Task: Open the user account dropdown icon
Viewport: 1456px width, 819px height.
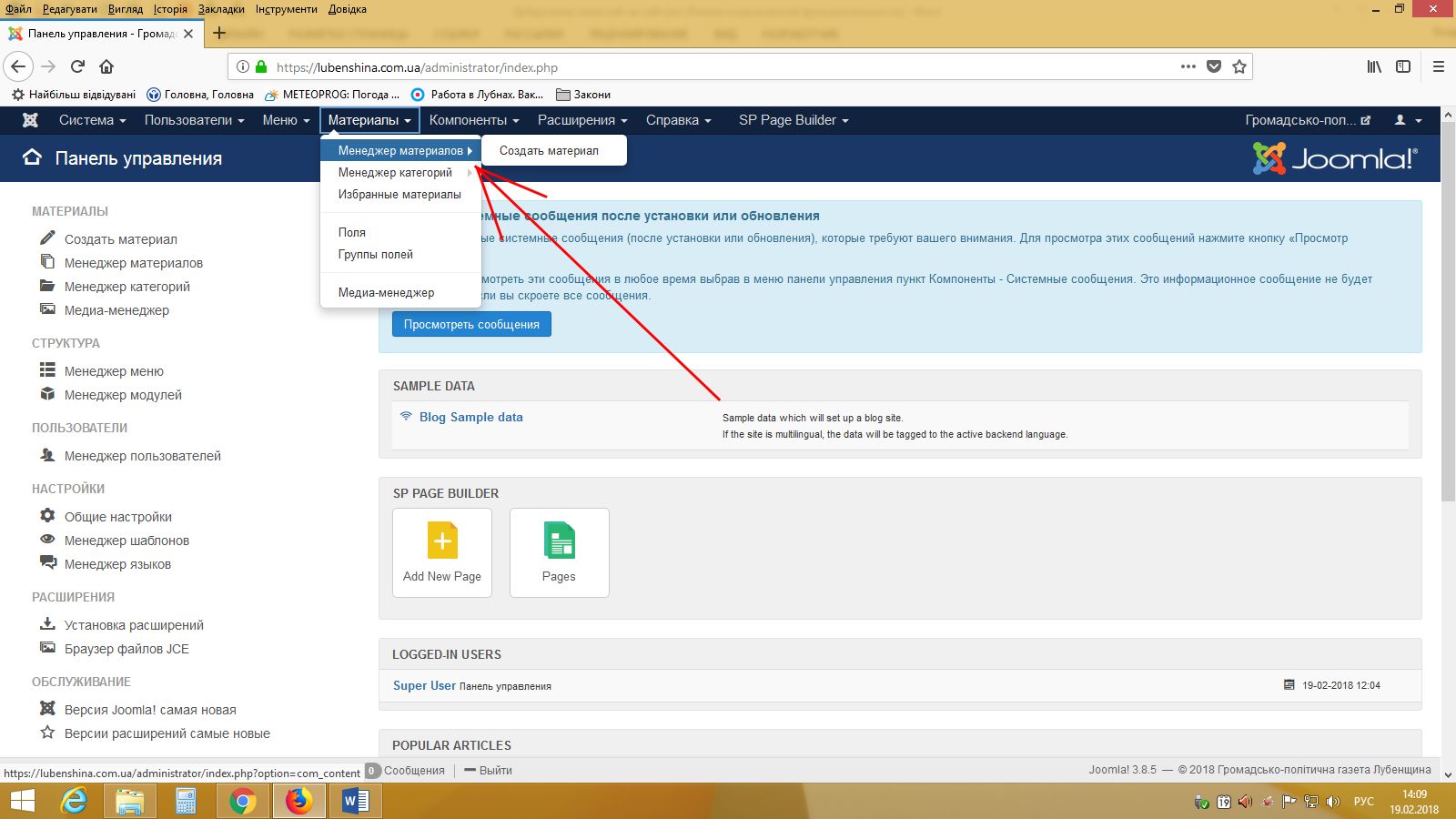Action: pos(1409,120)
